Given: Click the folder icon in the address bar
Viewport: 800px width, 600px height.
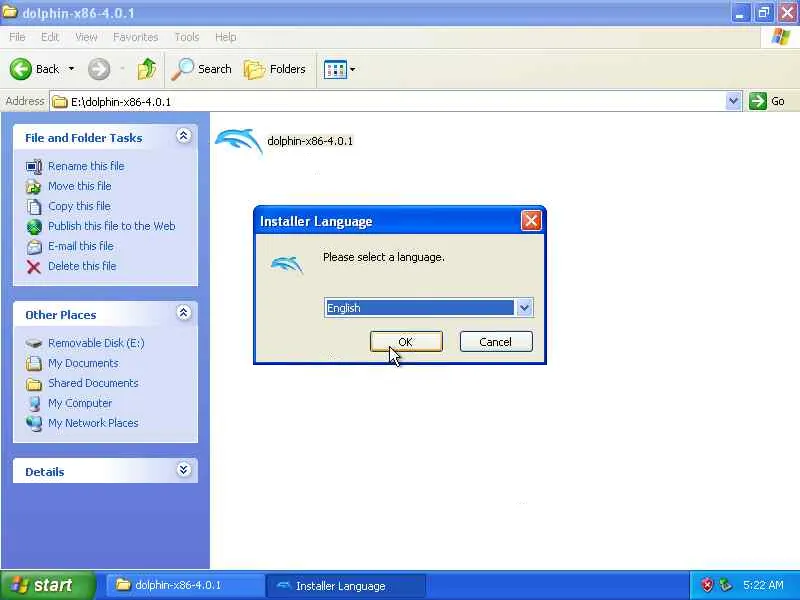Looking at the screenshot, I should (60, 102).
